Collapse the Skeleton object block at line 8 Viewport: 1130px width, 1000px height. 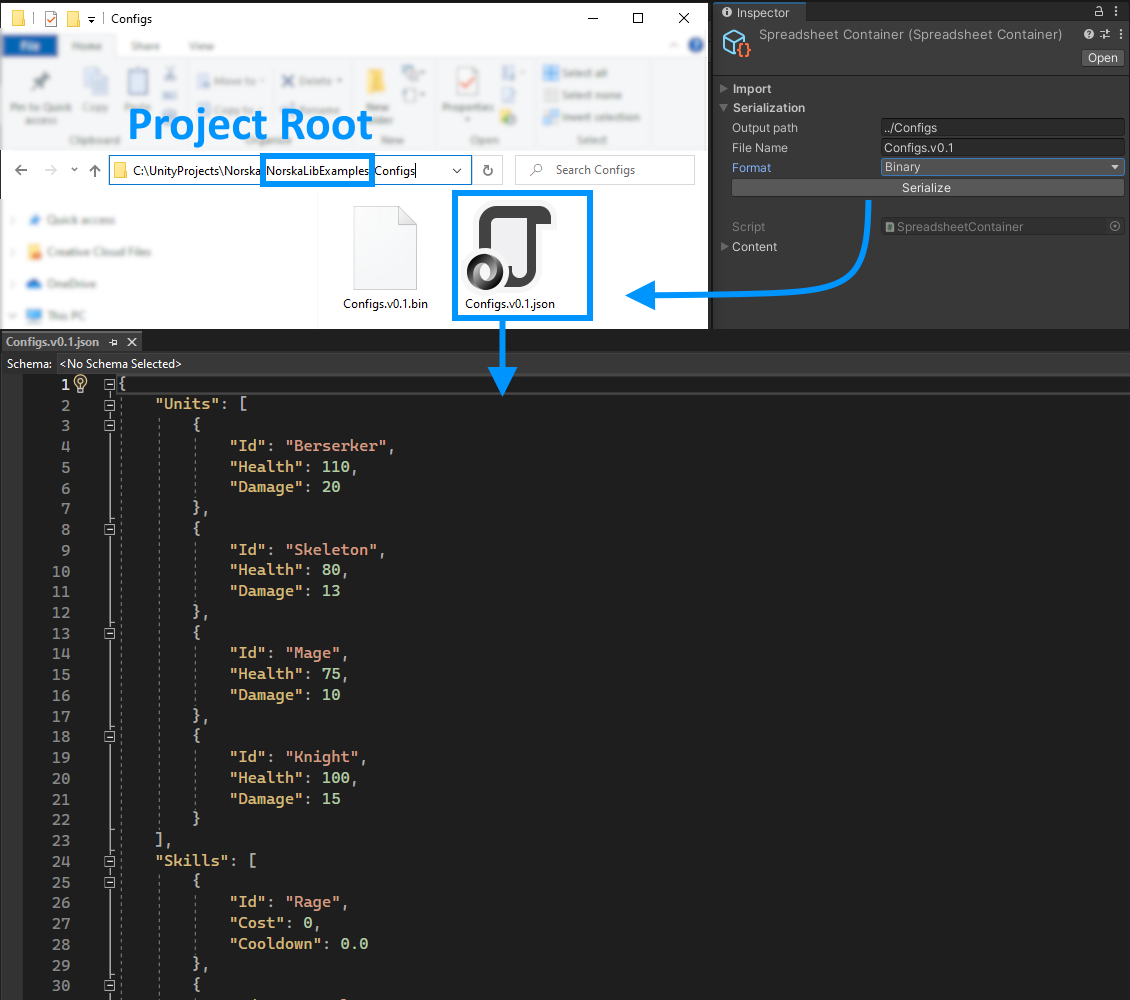[110, 530]
